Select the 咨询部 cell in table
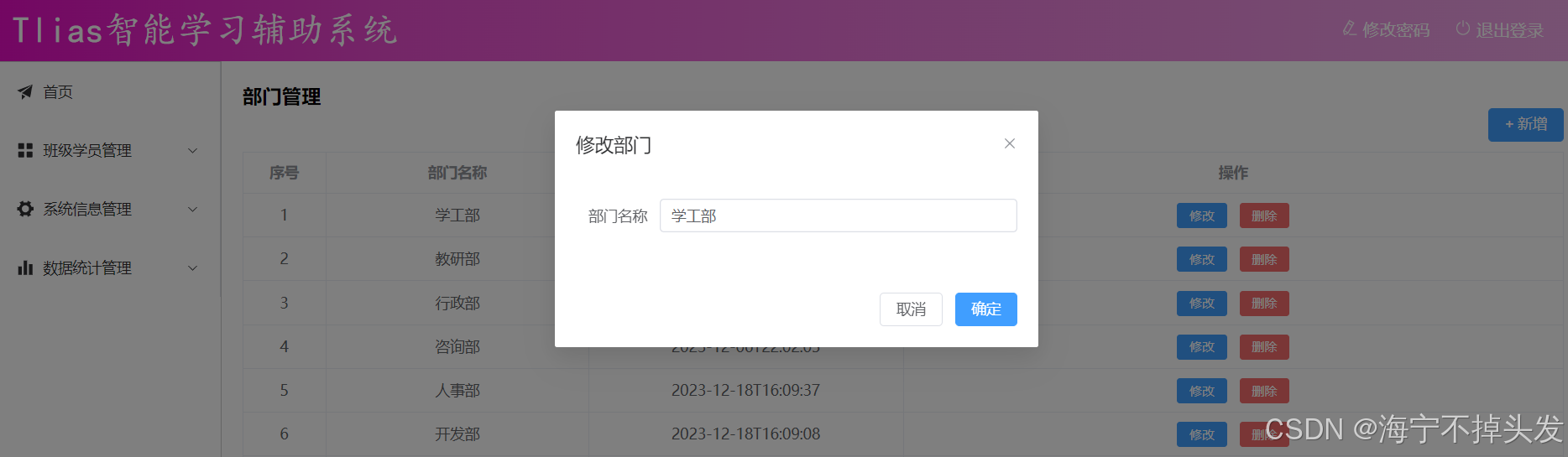This screenshot has width=1568, height=457. click(457, 346)
